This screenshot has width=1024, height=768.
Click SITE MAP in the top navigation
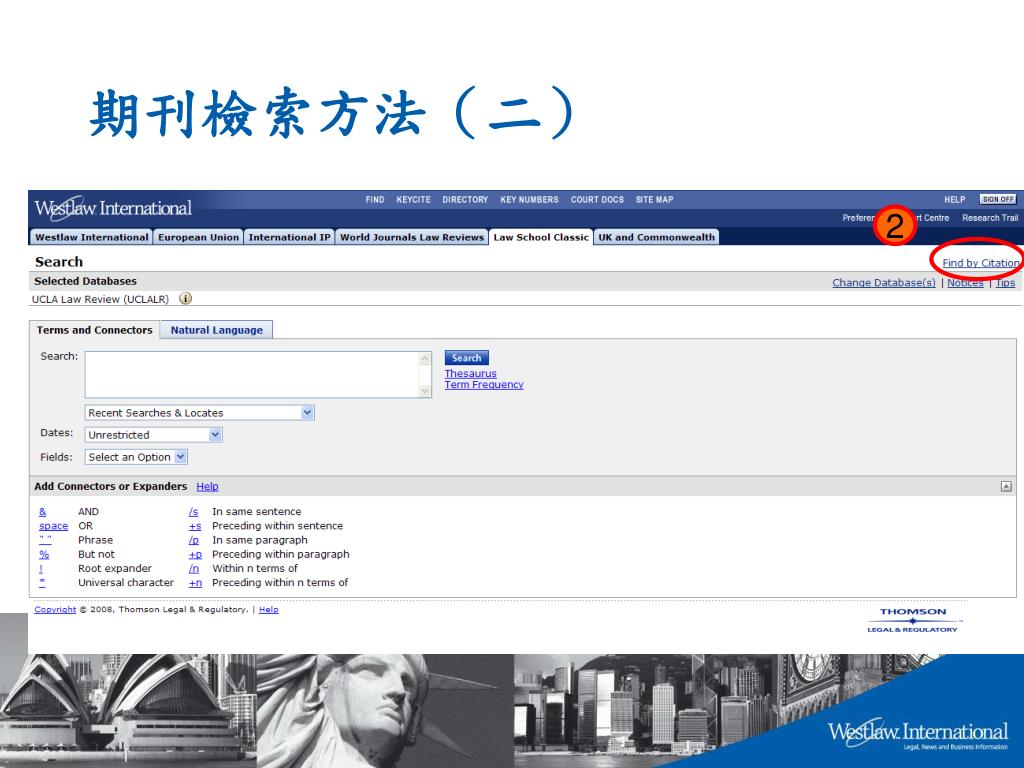click(654, 199)
